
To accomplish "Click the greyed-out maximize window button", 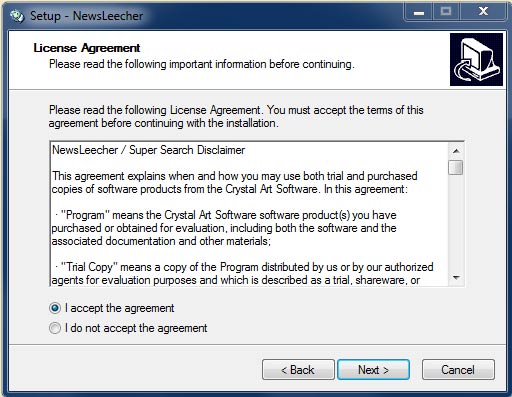I will 446,12.
